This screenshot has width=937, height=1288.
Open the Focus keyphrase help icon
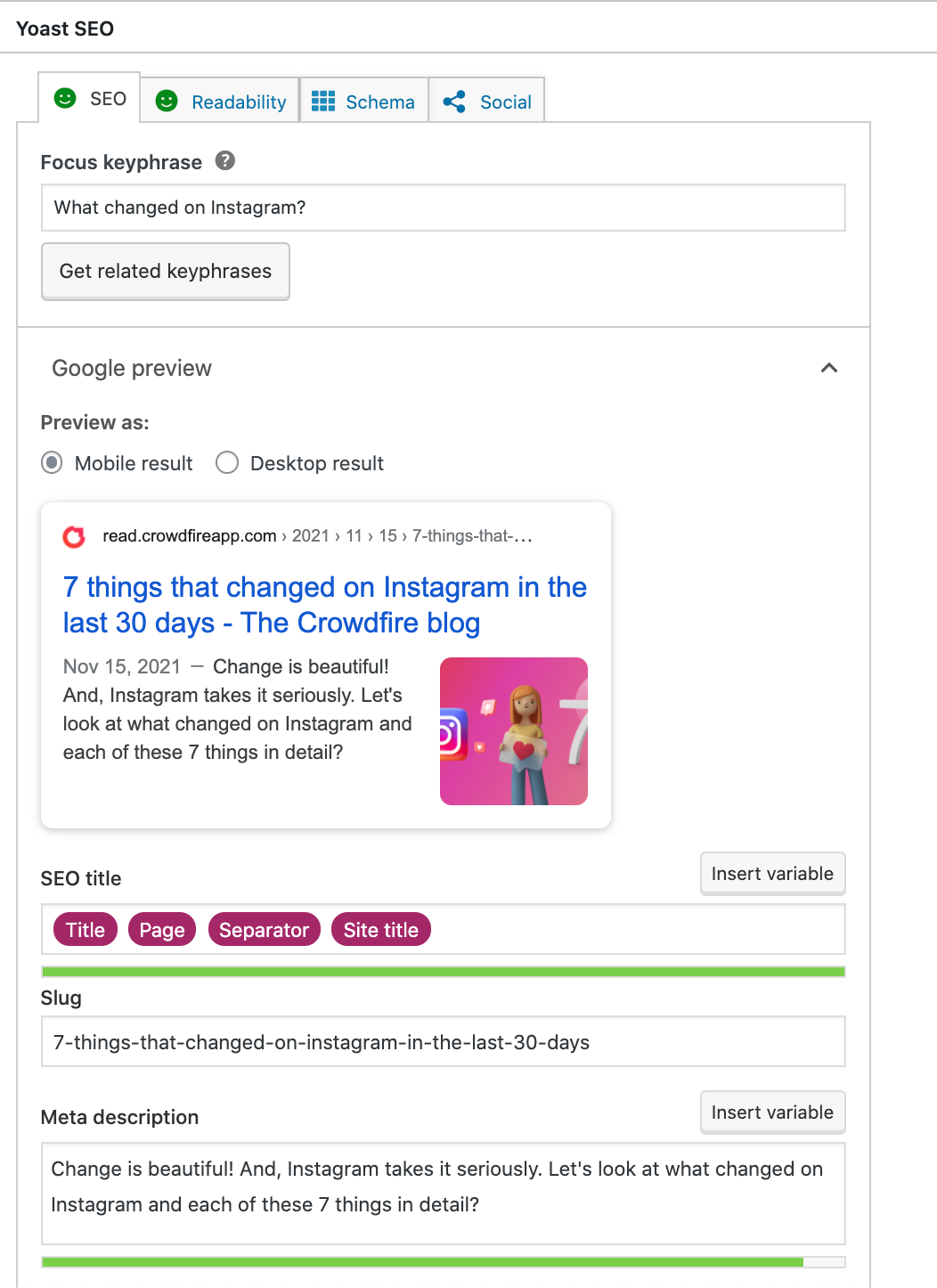(225, 161)
